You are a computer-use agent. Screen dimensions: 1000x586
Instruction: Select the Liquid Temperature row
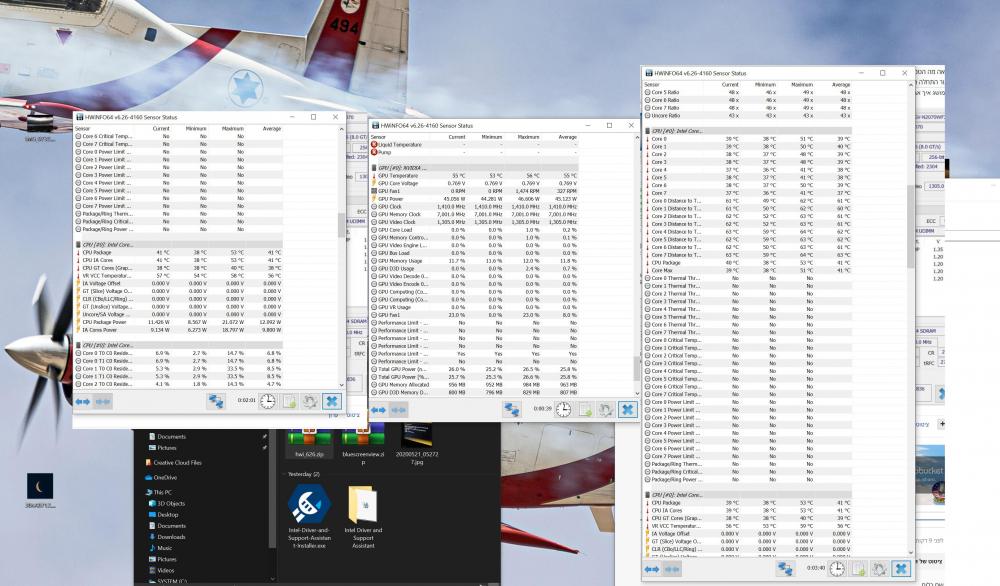[473, 145]
